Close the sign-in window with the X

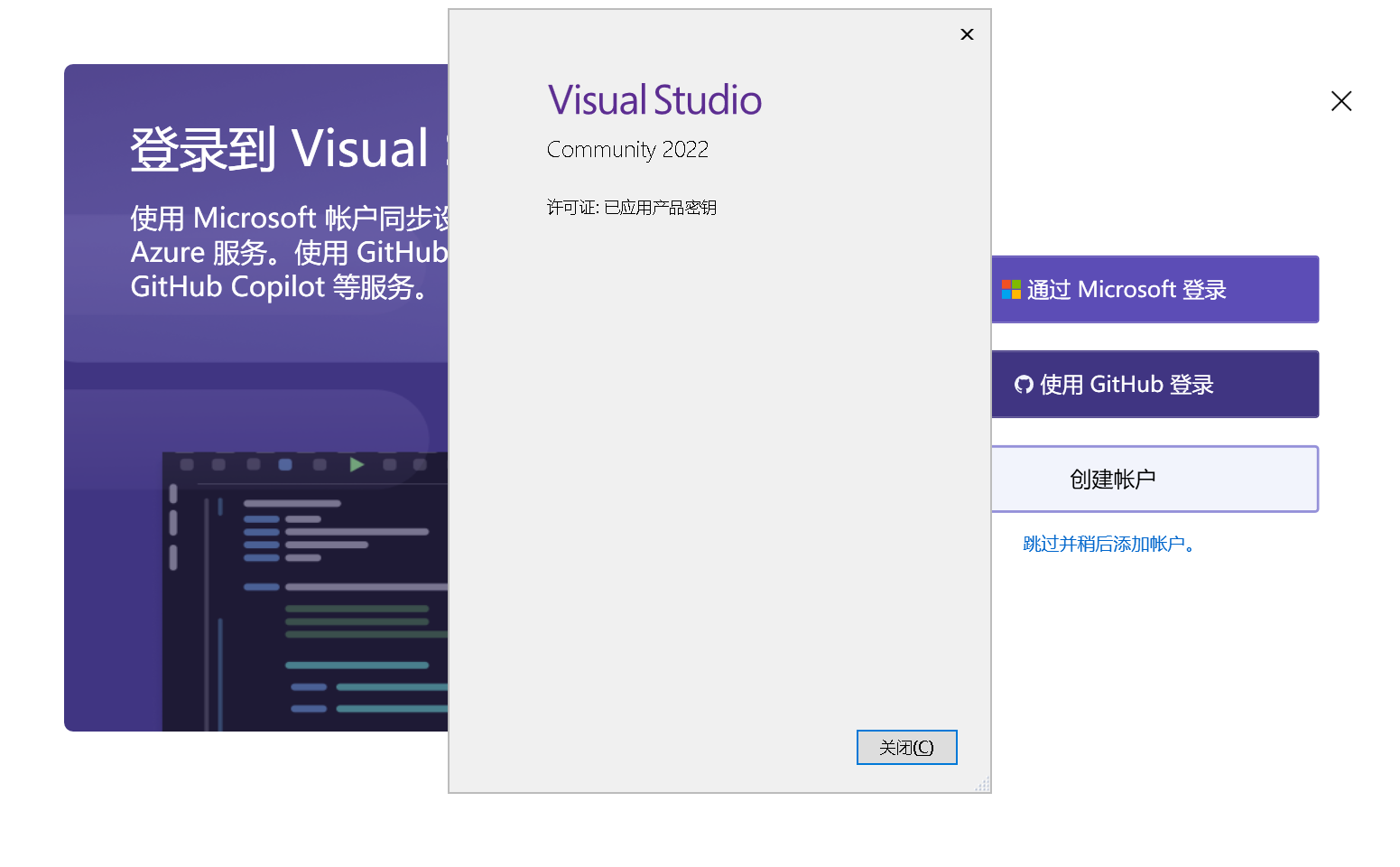[x=1341, y=101]
